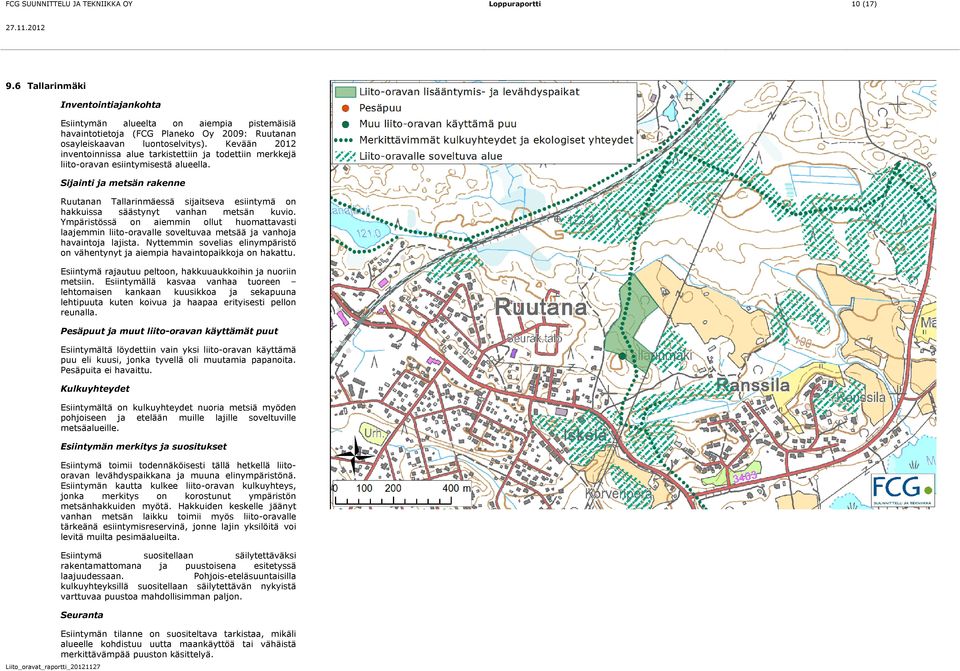Click the header text FCG SUUNNITTELU JA TEKNIIKKA OY
960x671 pixels.
click(x=69, y=4)
